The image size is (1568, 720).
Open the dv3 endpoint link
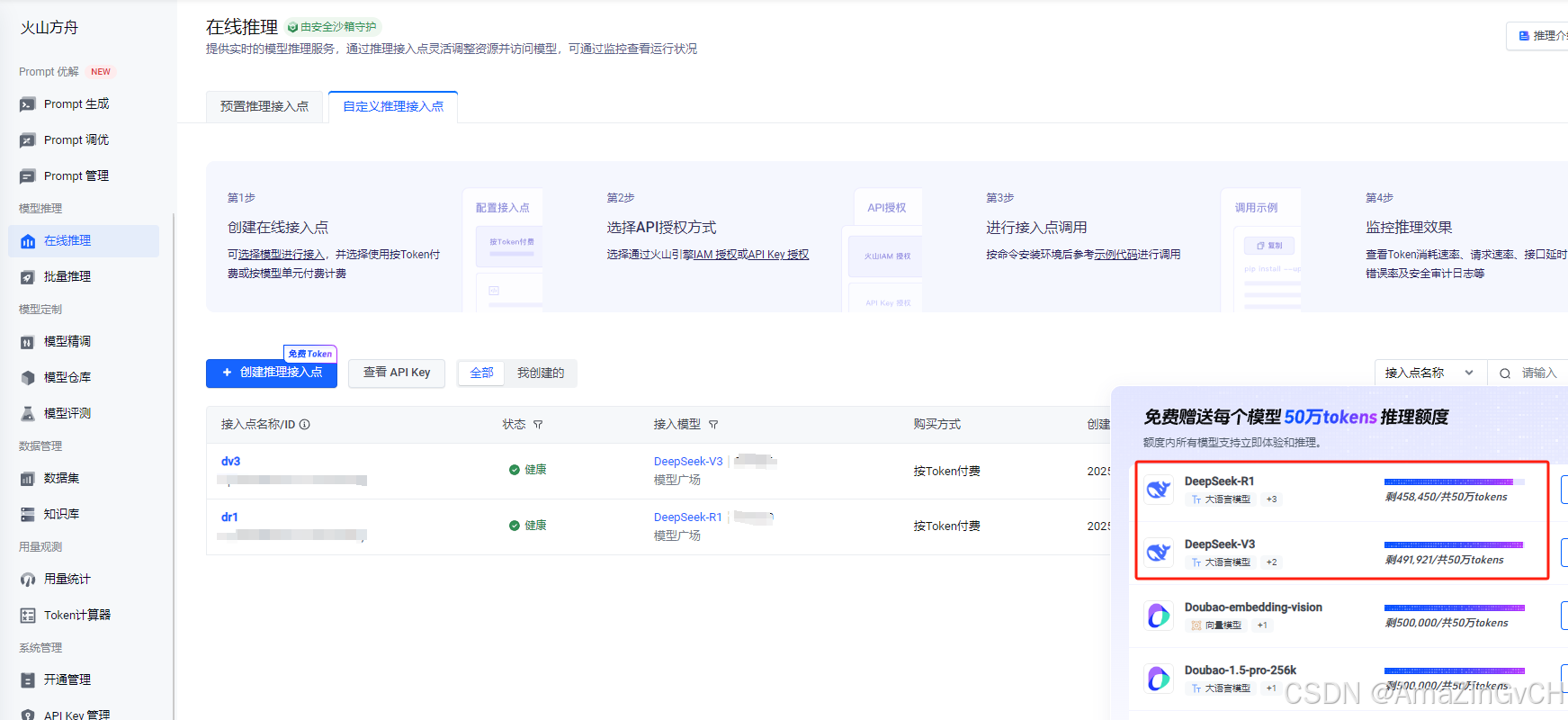[x=231, y=462]
